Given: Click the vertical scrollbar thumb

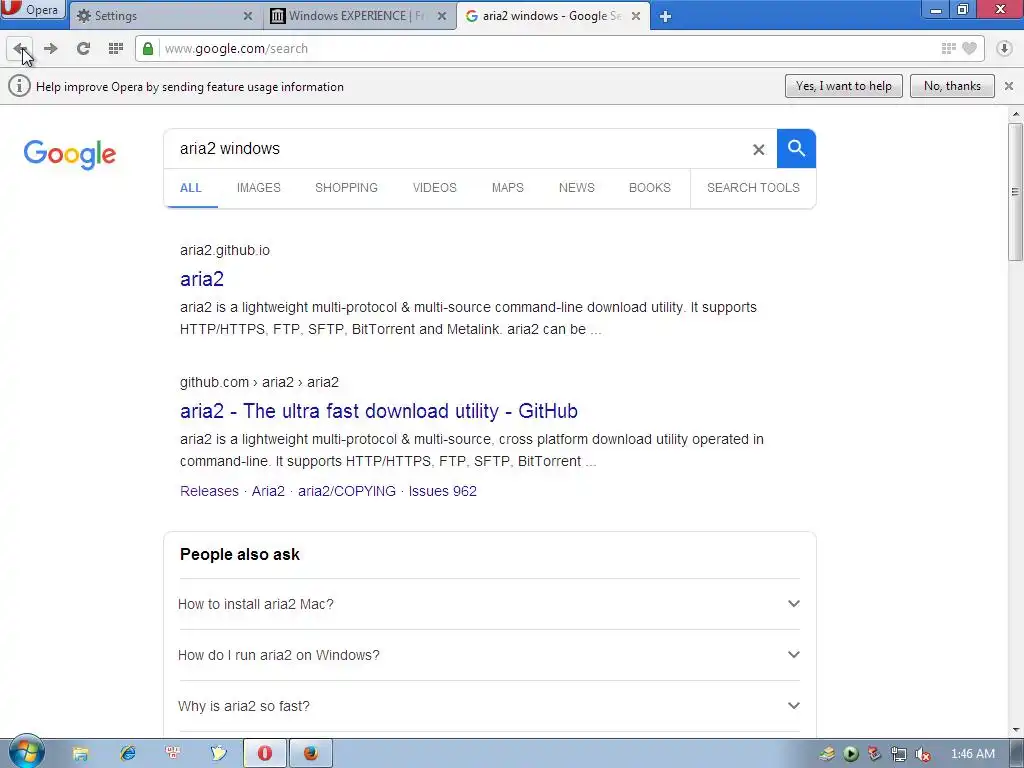Looking at the screenshot, I should tap(1015, 191).
